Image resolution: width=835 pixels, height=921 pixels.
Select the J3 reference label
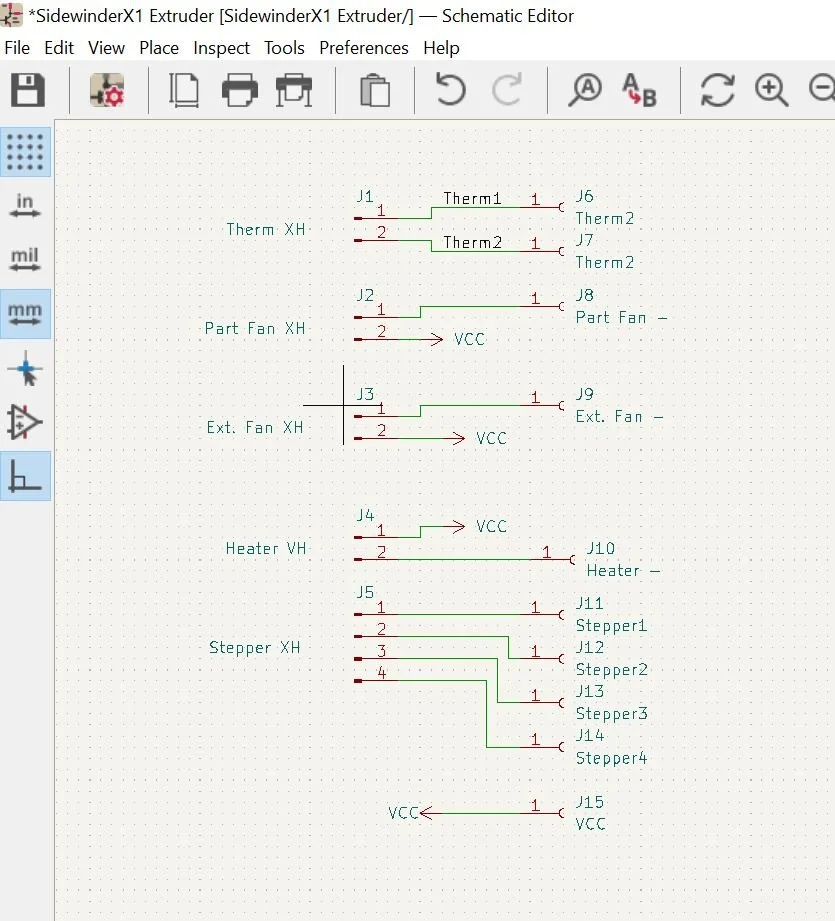(365, 394)
